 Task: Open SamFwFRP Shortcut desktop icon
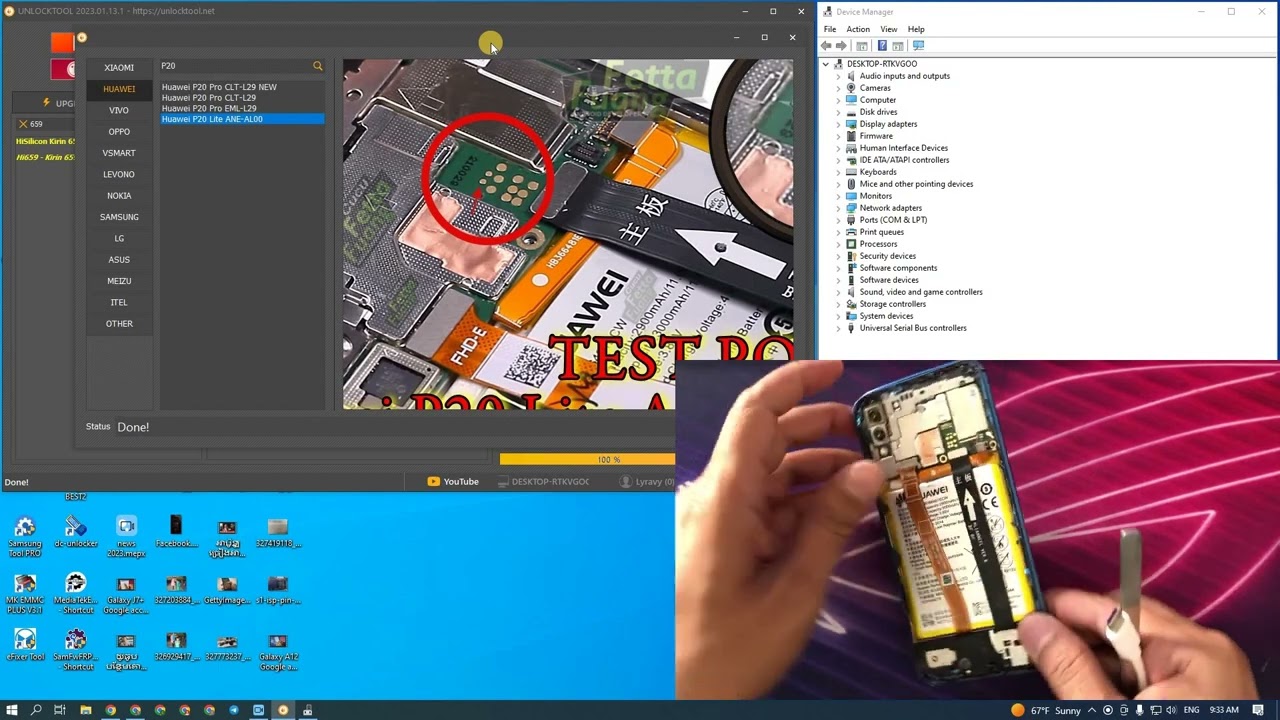point(75,650)
